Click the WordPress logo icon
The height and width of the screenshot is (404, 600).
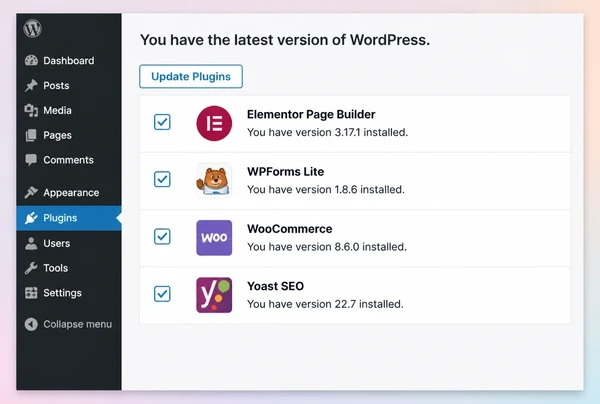[x=33, y=28]
